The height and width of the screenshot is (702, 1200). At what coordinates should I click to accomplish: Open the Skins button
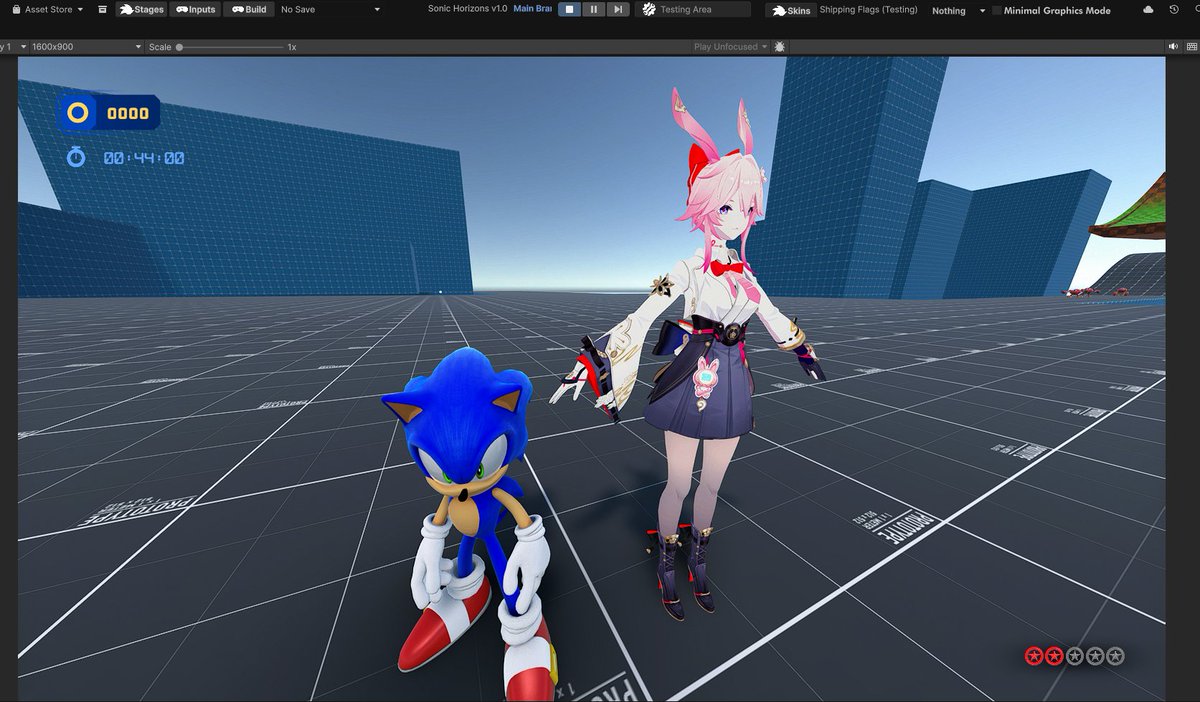[790, 10]
